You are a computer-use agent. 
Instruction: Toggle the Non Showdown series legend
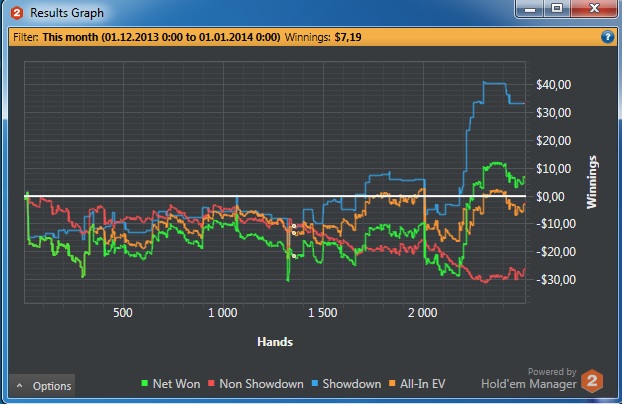[x=256, y=384]
